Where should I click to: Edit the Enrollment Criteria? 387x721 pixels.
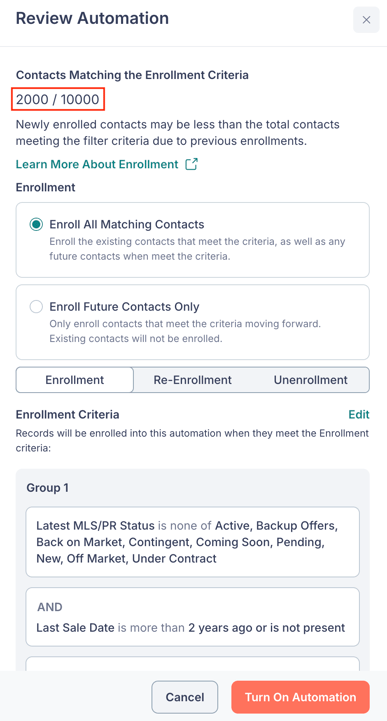pos(359,415)
